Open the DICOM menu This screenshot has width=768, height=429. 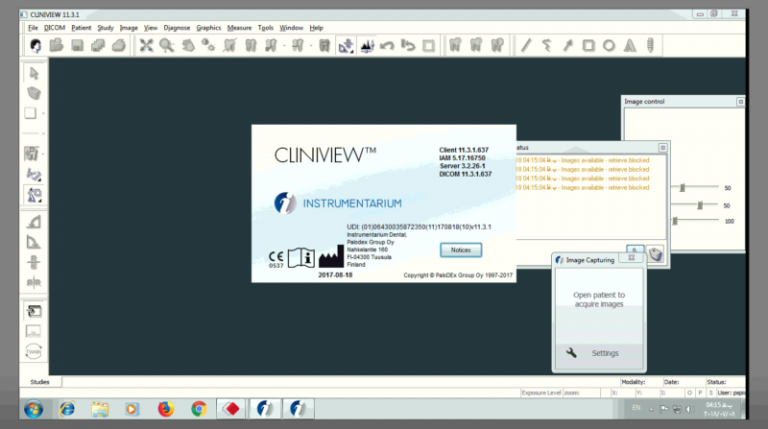(54, 28)
